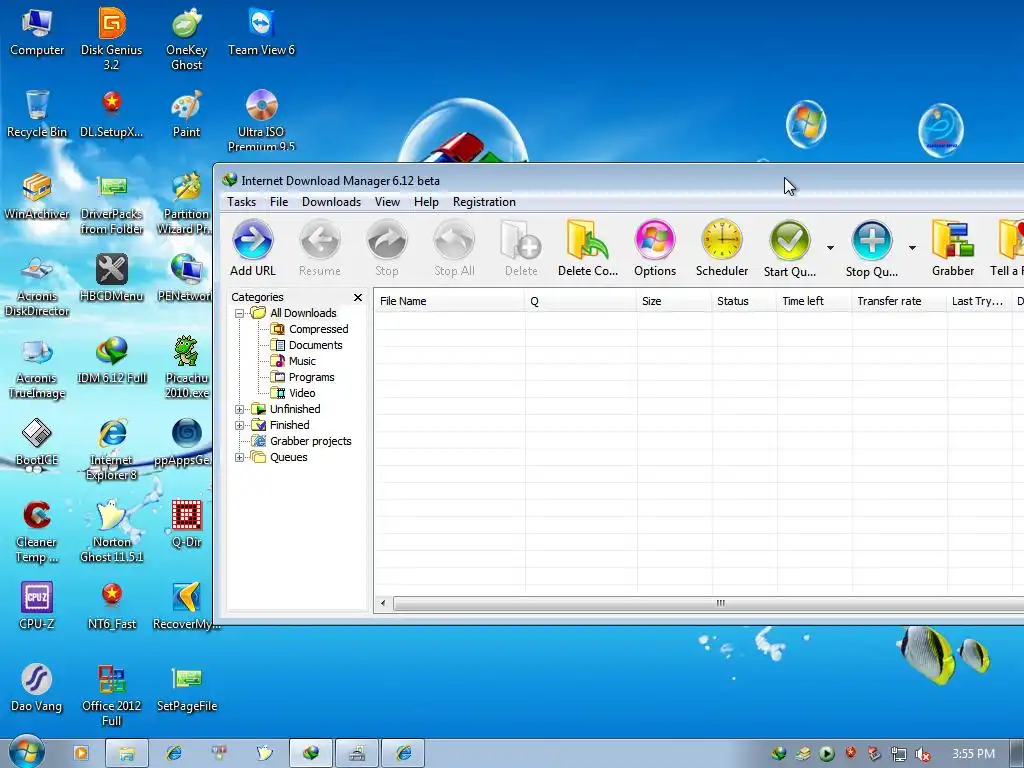Click the Stop Queue toolbar icon
Viewport: 1024px width, 768px height.
pos(871,248)
